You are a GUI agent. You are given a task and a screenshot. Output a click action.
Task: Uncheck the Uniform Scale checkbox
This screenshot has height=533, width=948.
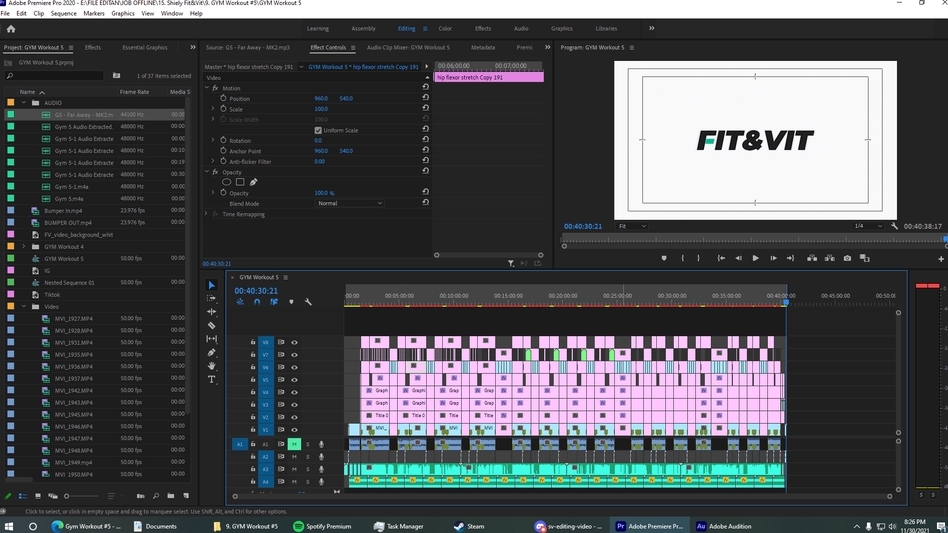pos(318,130)
